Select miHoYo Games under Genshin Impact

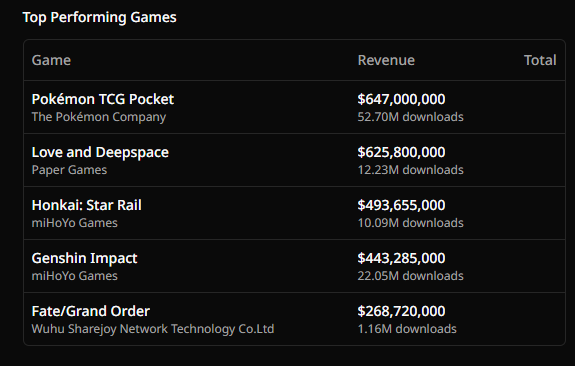pyautogui.click(x=74, y=276)
